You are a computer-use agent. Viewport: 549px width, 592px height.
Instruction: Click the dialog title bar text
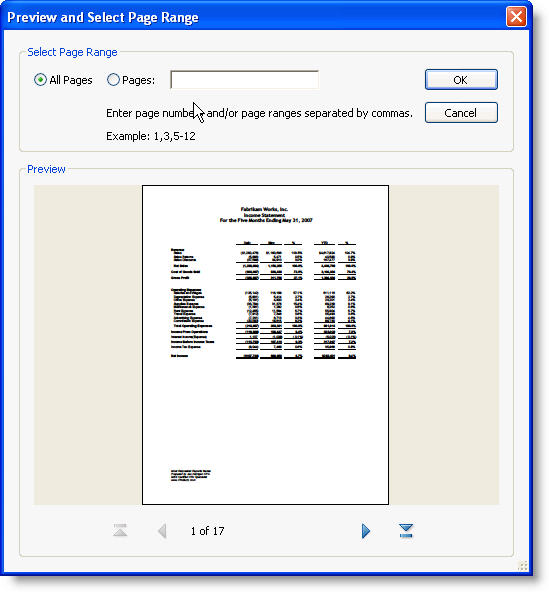point(103,17)
